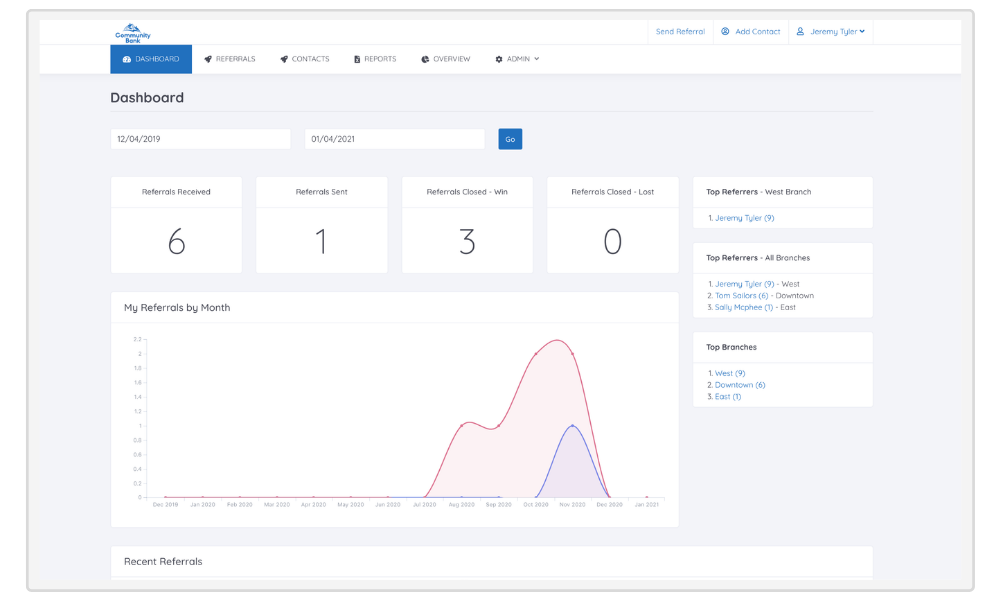Viewport: 1000px width, 600px height.
Task: Click the Community Bank logo
Action: tap(133, 33)
